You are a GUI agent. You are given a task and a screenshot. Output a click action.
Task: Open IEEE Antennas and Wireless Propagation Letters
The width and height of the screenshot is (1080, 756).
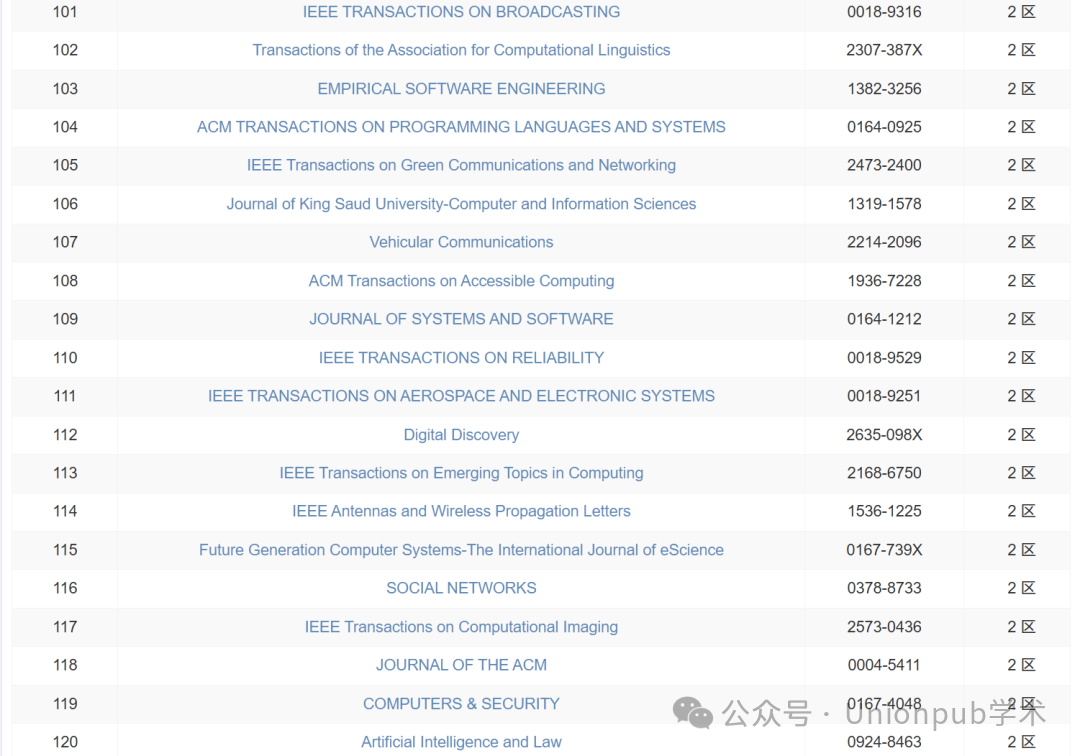(461, 511)
